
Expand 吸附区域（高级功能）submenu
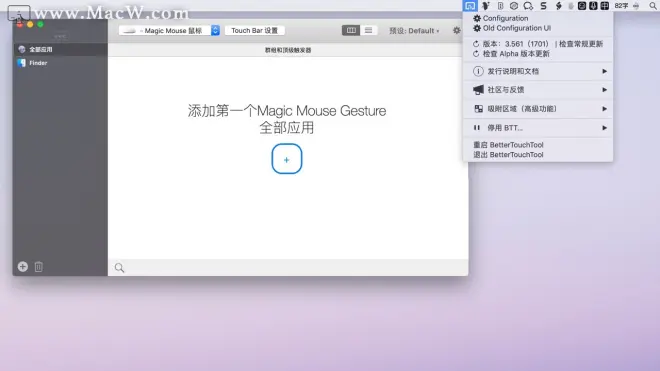point(538,109)
